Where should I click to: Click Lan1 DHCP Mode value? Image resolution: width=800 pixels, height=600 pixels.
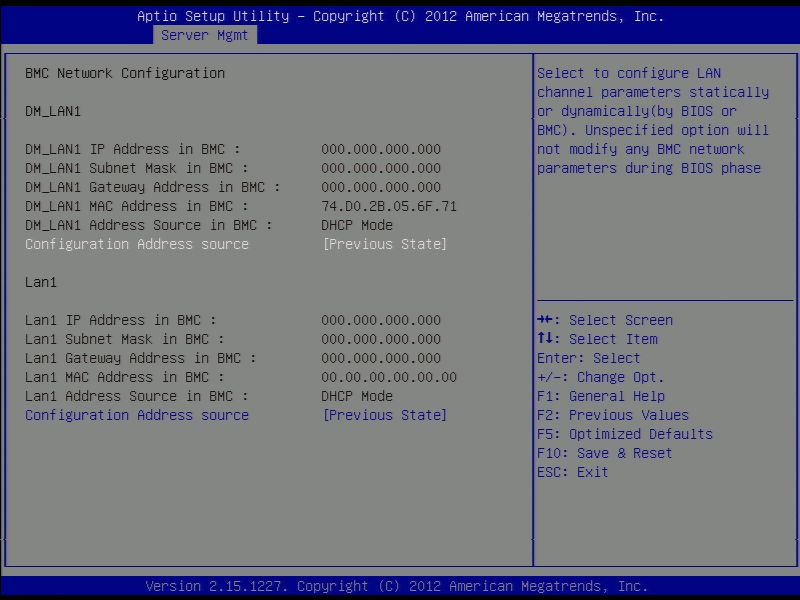coord(357,396)
